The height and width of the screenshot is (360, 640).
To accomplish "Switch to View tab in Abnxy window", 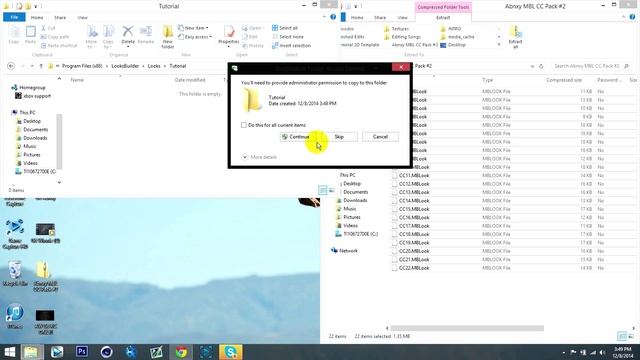I will pyautogui.click(x=402, y=18).
